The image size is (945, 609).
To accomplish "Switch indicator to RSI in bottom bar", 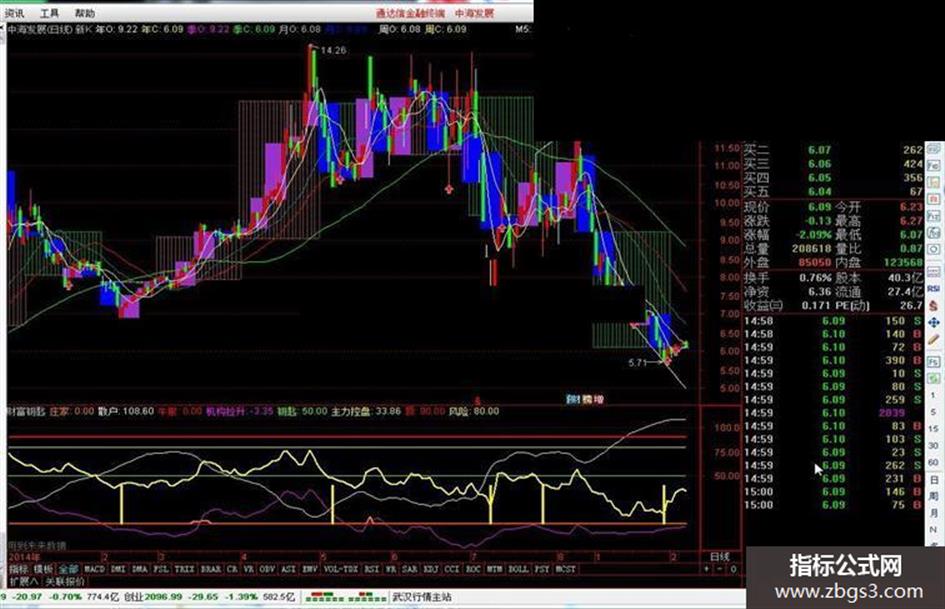I will click(x=372, y=569).
